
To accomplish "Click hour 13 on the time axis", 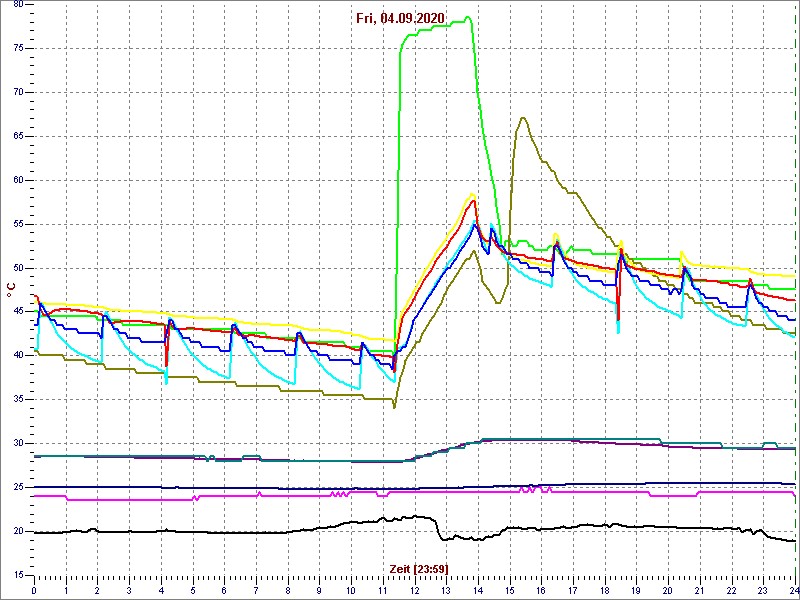I will coord(446,591).
